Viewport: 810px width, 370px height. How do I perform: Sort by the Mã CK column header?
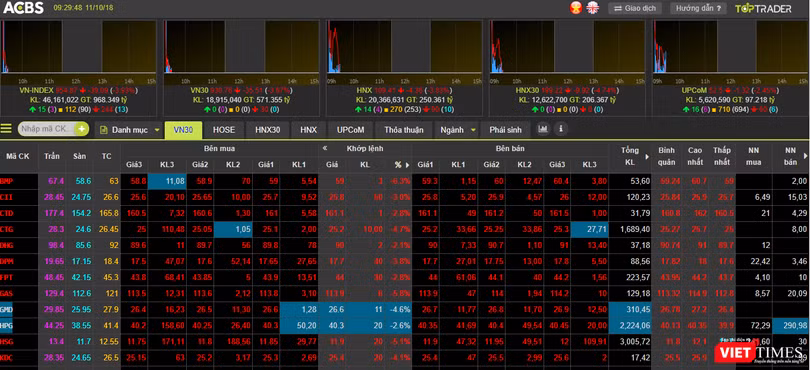pyautogui.click(x=19, y=156)
